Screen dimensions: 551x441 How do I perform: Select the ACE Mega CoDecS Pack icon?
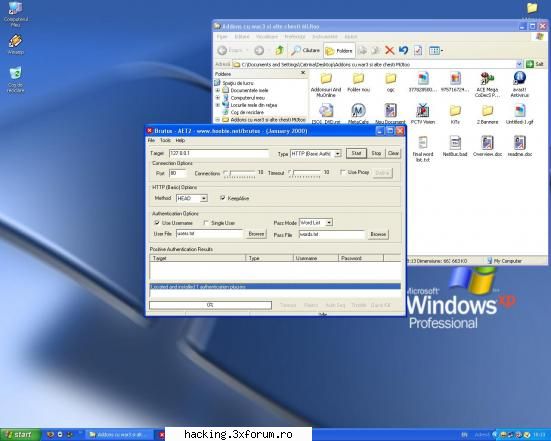click(487, 85)
